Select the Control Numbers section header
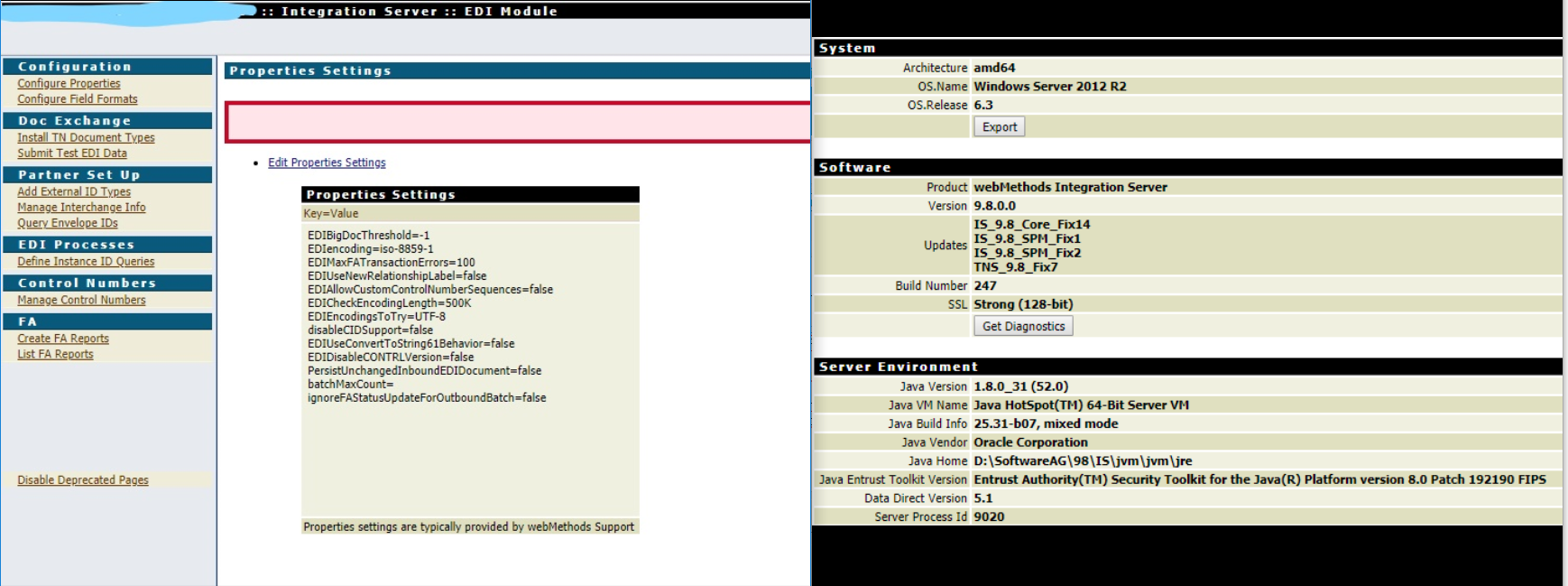This screenshot has width=1568, height=586. click(x=107, y=284)
